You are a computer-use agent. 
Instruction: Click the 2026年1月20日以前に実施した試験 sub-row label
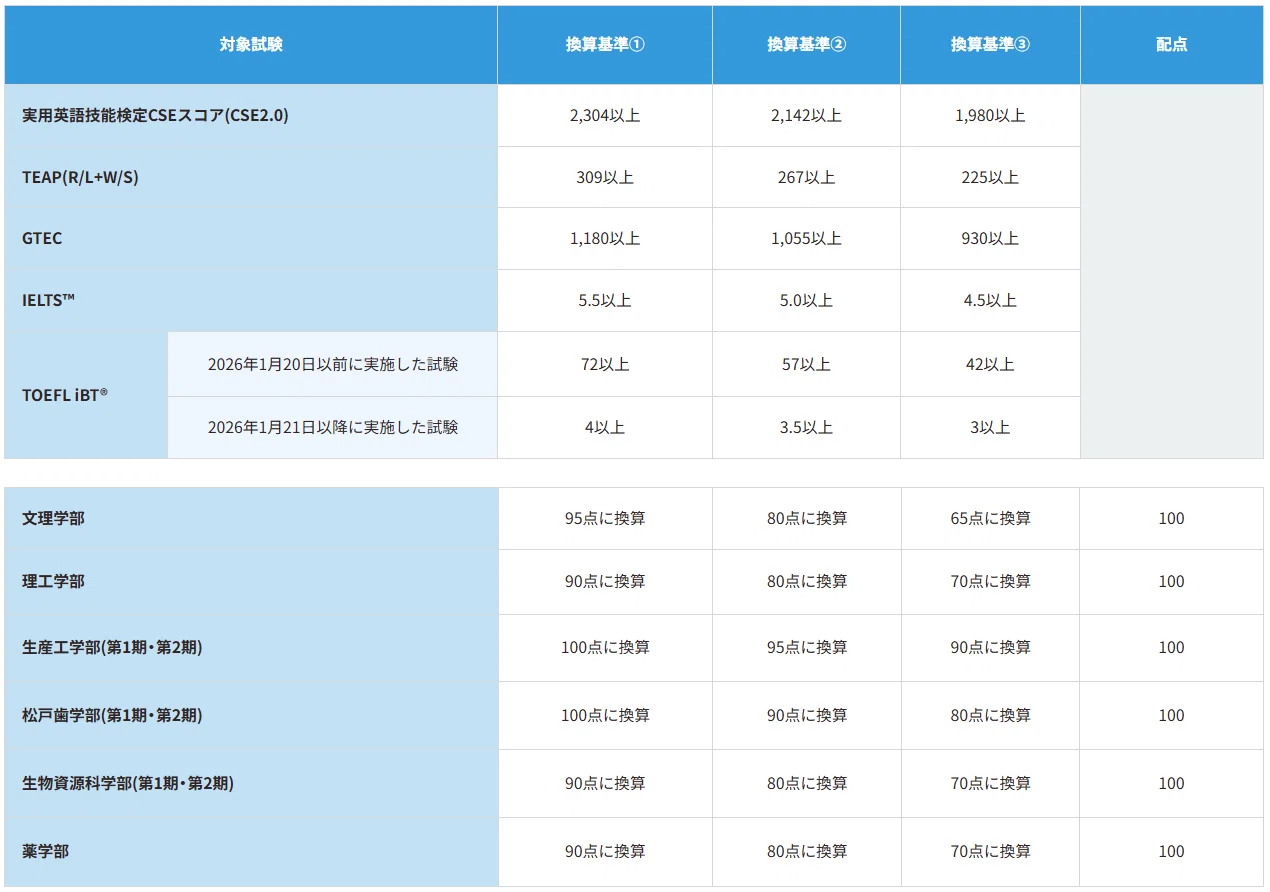tap(332, 364)
